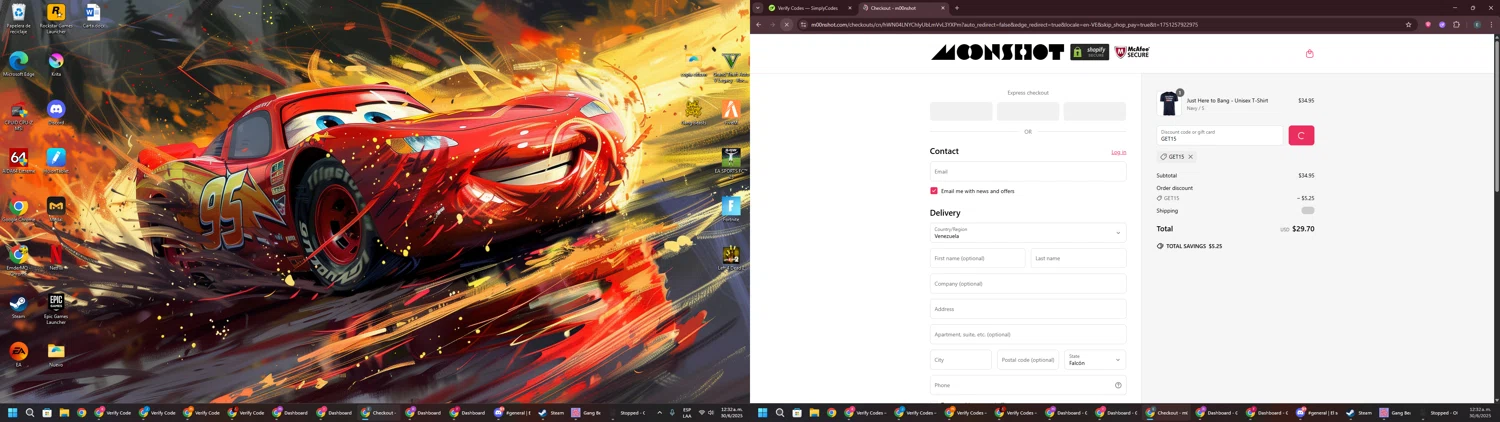Open Papelera de reciclaje desktop icon
Viewport: 1500px width, 422px height.
pyautogui.click(x=18, y=18)
